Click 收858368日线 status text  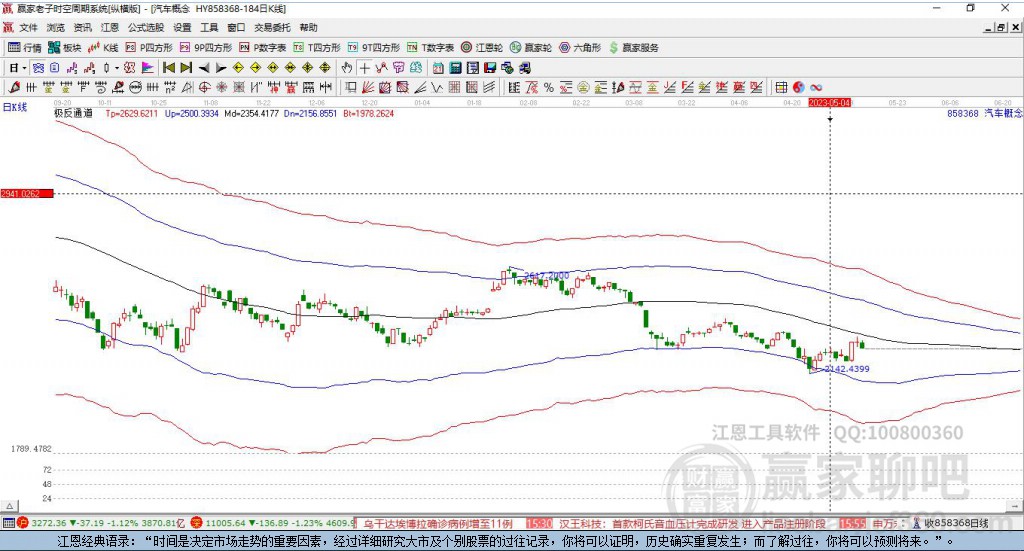956,524
